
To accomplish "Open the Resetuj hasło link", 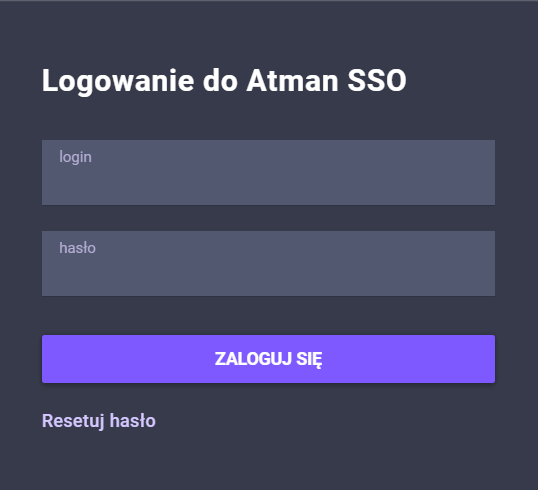I will pos(99,421).
